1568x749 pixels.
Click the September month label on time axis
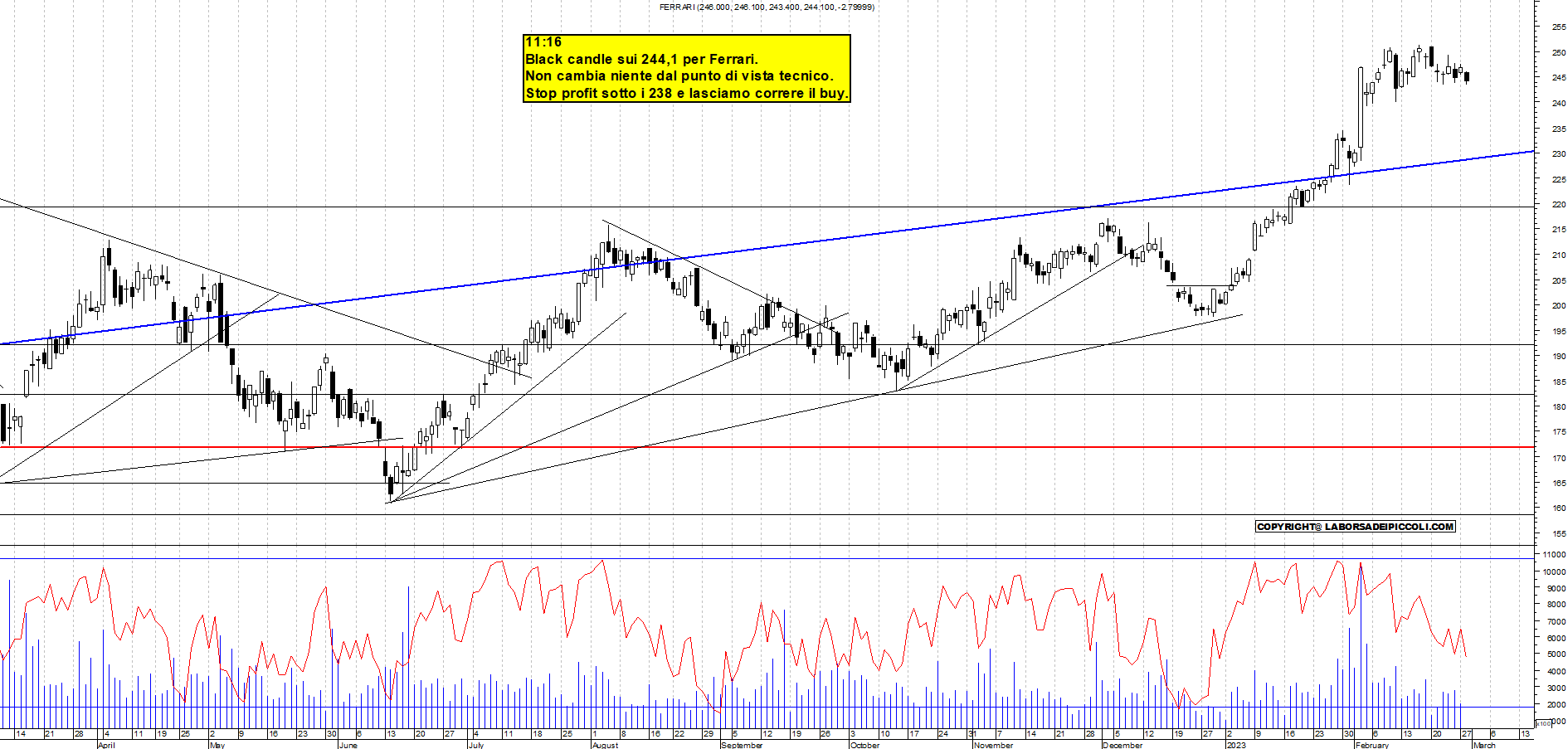coord(742,745)
